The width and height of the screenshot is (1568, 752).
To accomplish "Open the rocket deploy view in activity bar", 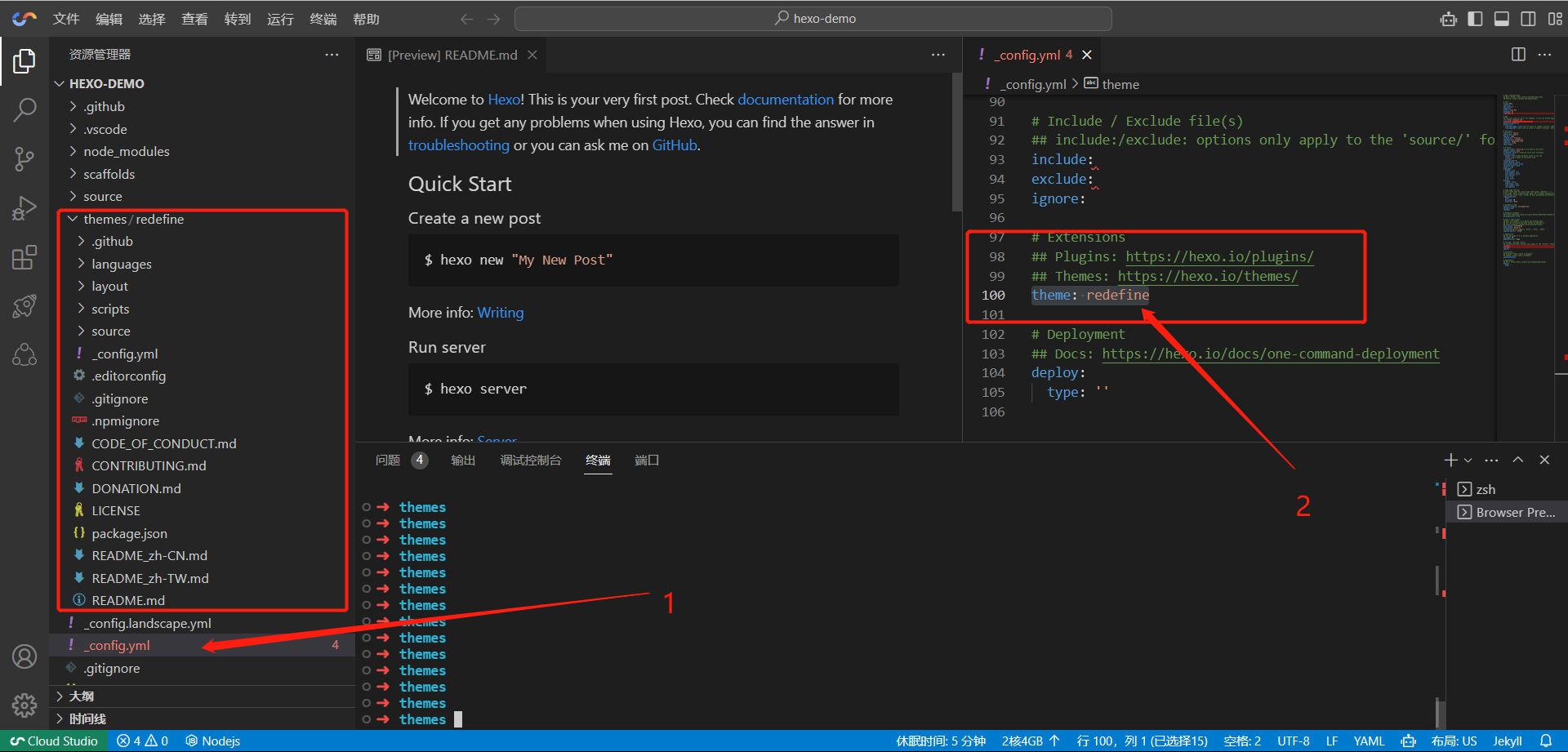I will [x=24, y=306].
